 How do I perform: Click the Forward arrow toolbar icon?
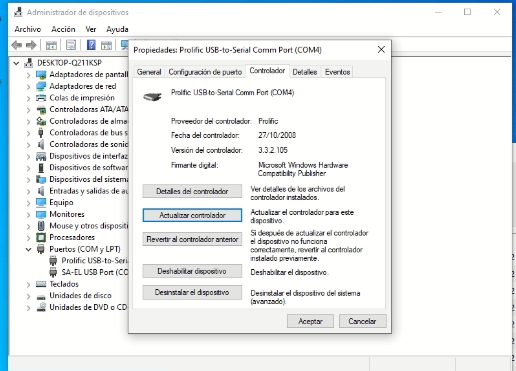click(x=31, y=45)
